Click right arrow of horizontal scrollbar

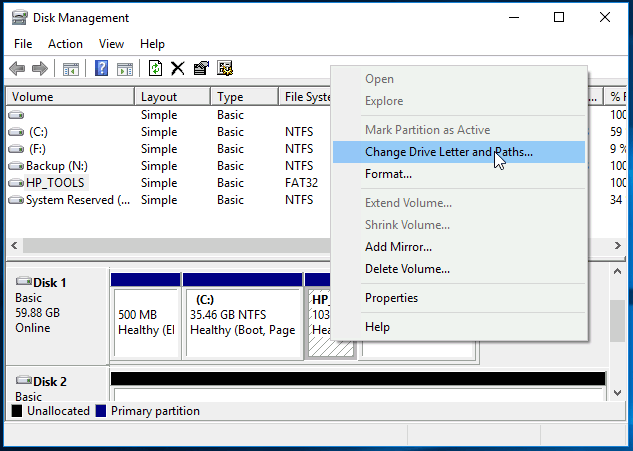coord(618,245)
